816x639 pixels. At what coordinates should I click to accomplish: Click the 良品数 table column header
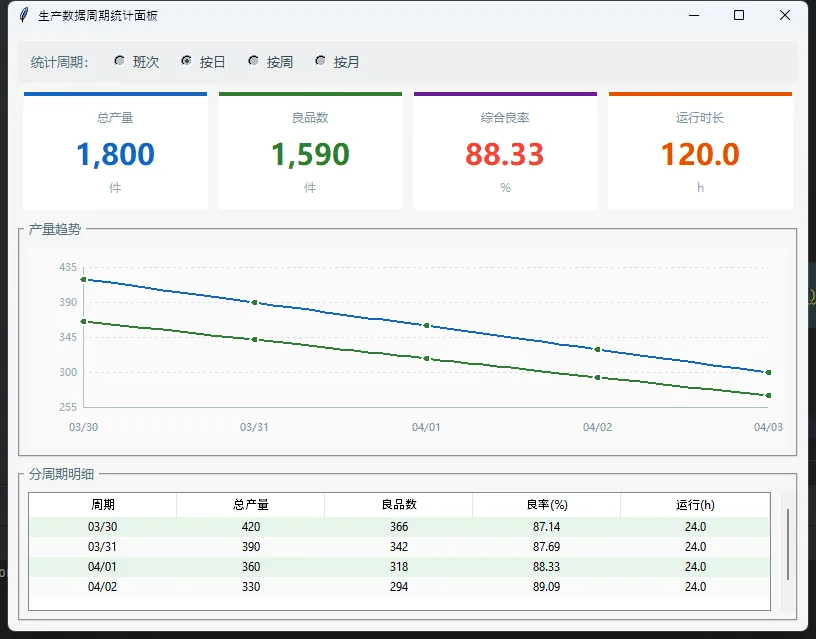pyautogui.click(x=399, y=505)
